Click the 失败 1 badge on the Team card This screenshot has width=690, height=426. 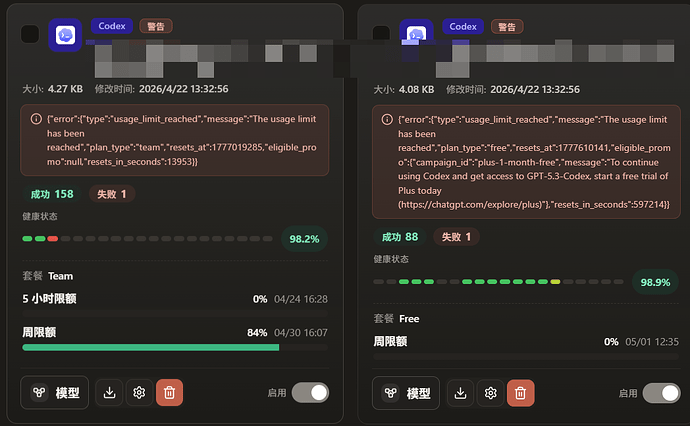[x=112, y=194]
